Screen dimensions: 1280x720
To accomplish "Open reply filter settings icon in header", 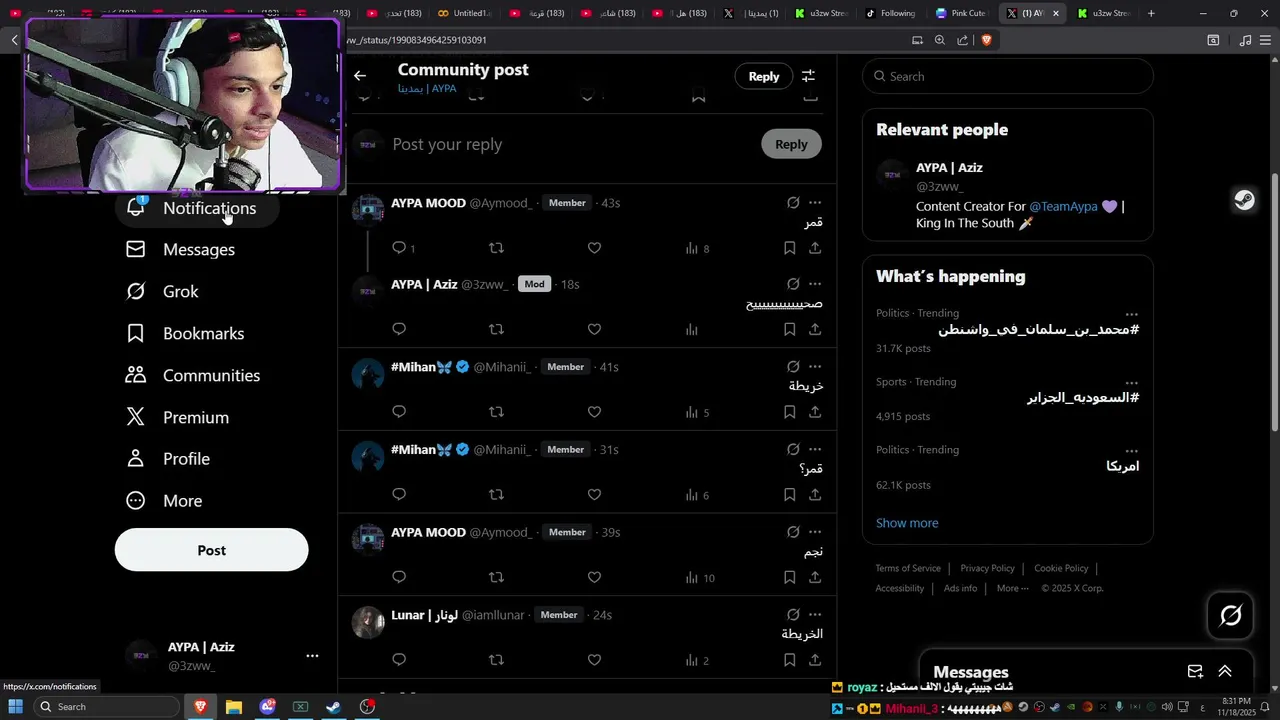I will tap(808, 76).
